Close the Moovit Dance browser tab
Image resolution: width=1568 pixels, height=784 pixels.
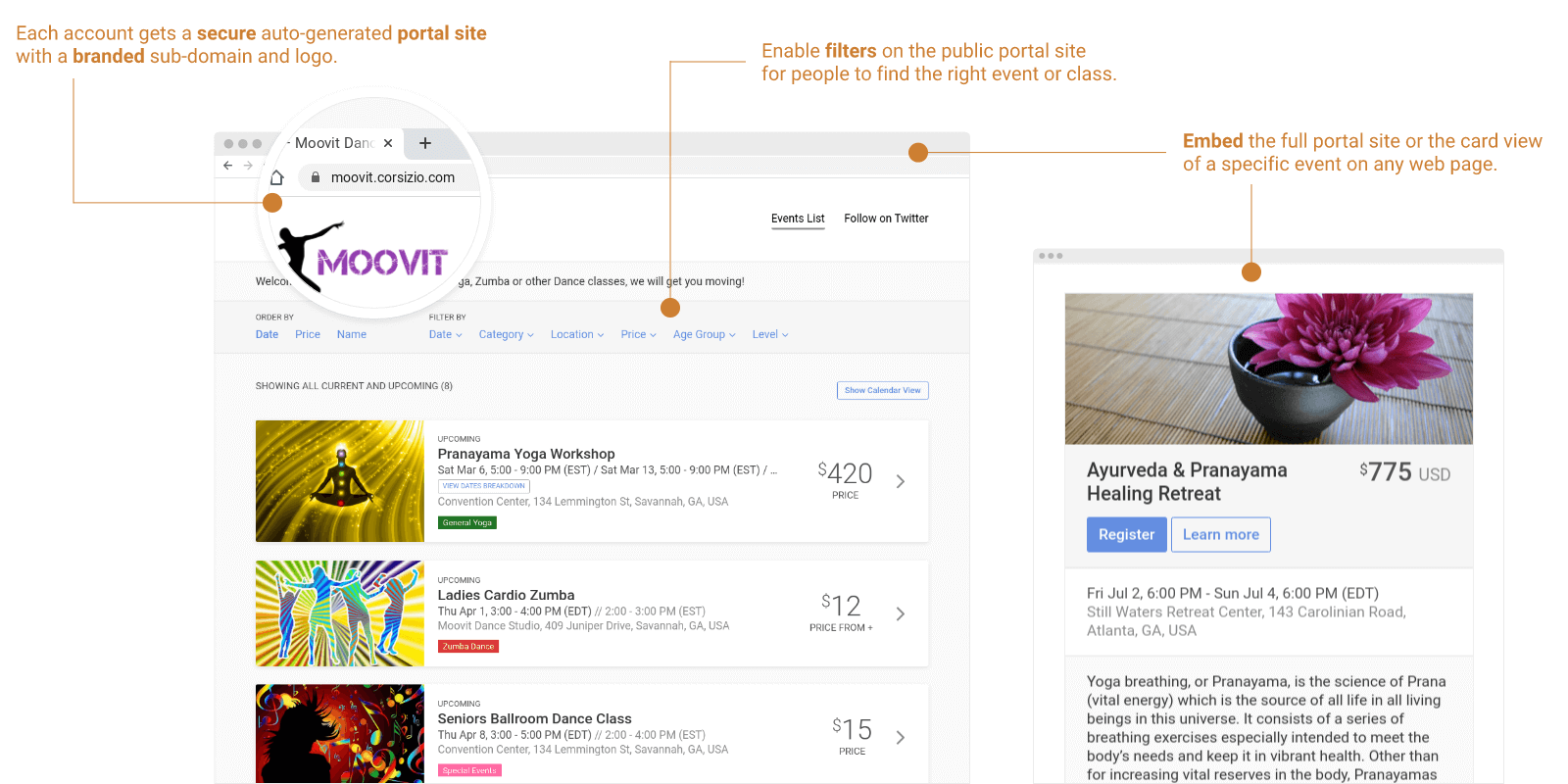point(388,143)
